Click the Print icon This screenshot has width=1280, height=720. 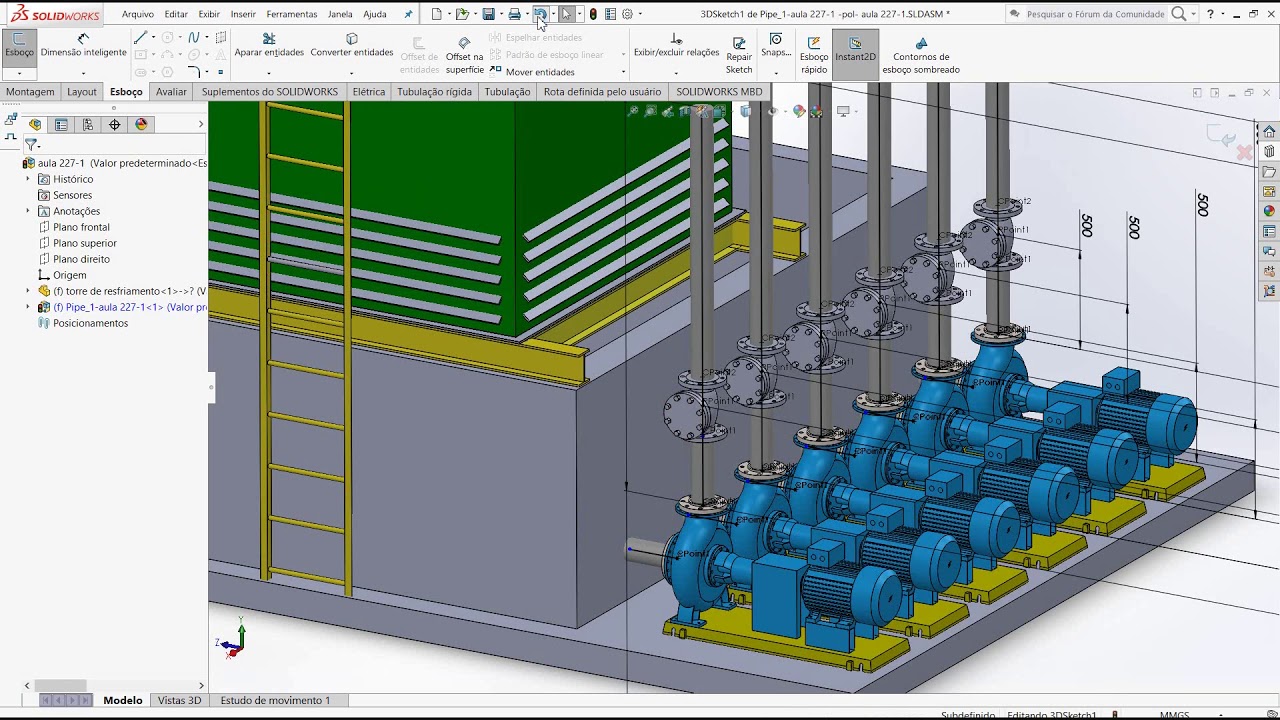pyautogui.click(x=514, y=14)
